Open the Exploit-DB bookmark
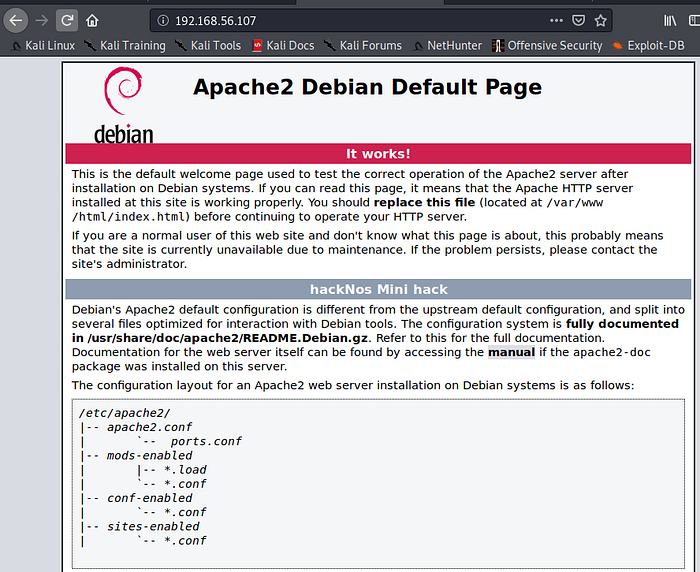This screenshot has height=572, width=700. [x=652, y=45]
